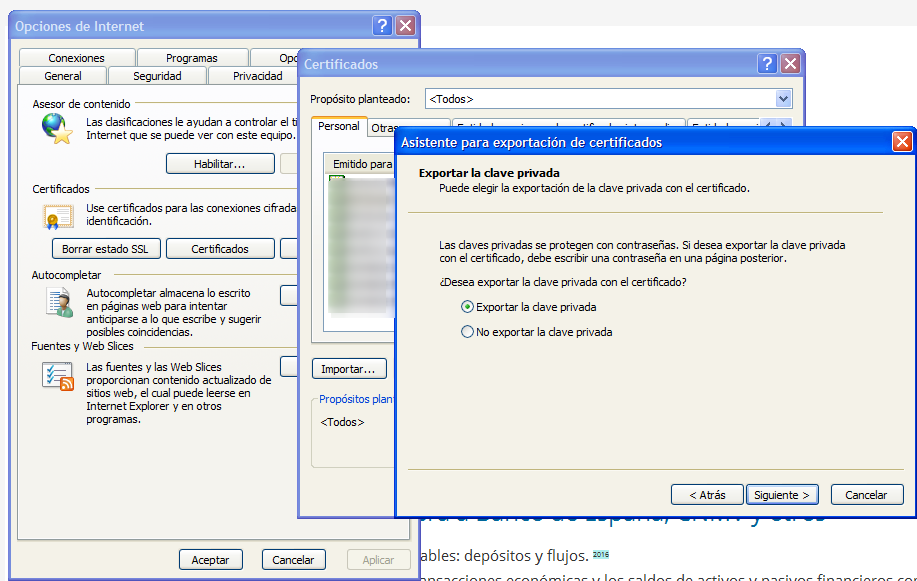The height and width of the screenshot is (581, 917).
Task: Switch to the General tab
Action: (x=63, y=76)
